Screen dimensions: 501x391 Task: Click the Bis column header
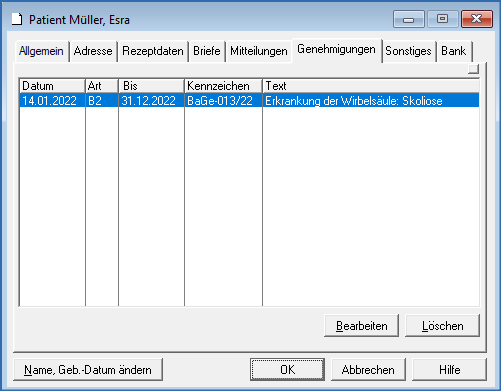(151, 86)
